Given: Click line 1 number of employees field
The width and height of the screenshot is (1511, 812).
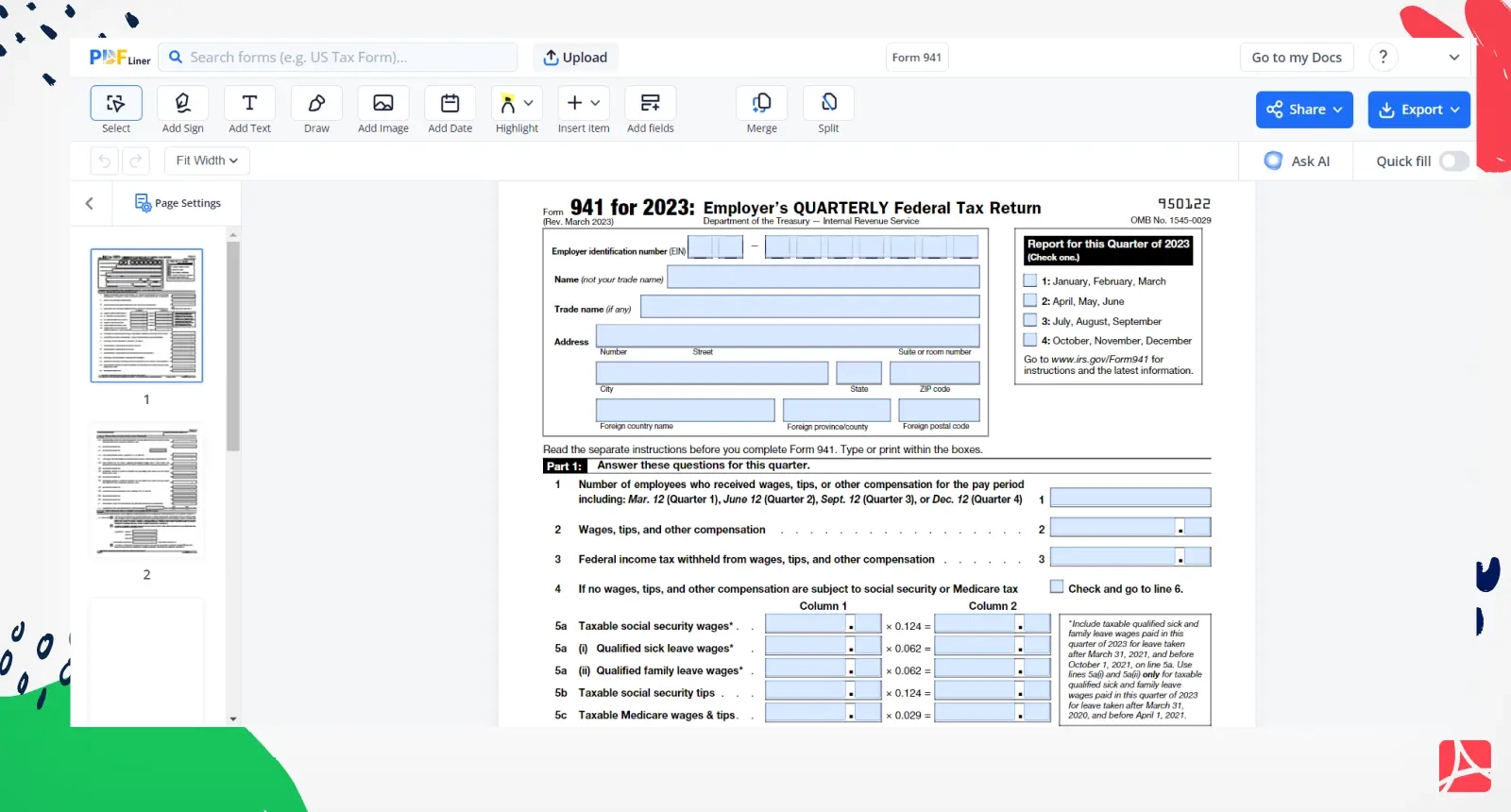Looking at the screenshot, I should click(1130, 498).
